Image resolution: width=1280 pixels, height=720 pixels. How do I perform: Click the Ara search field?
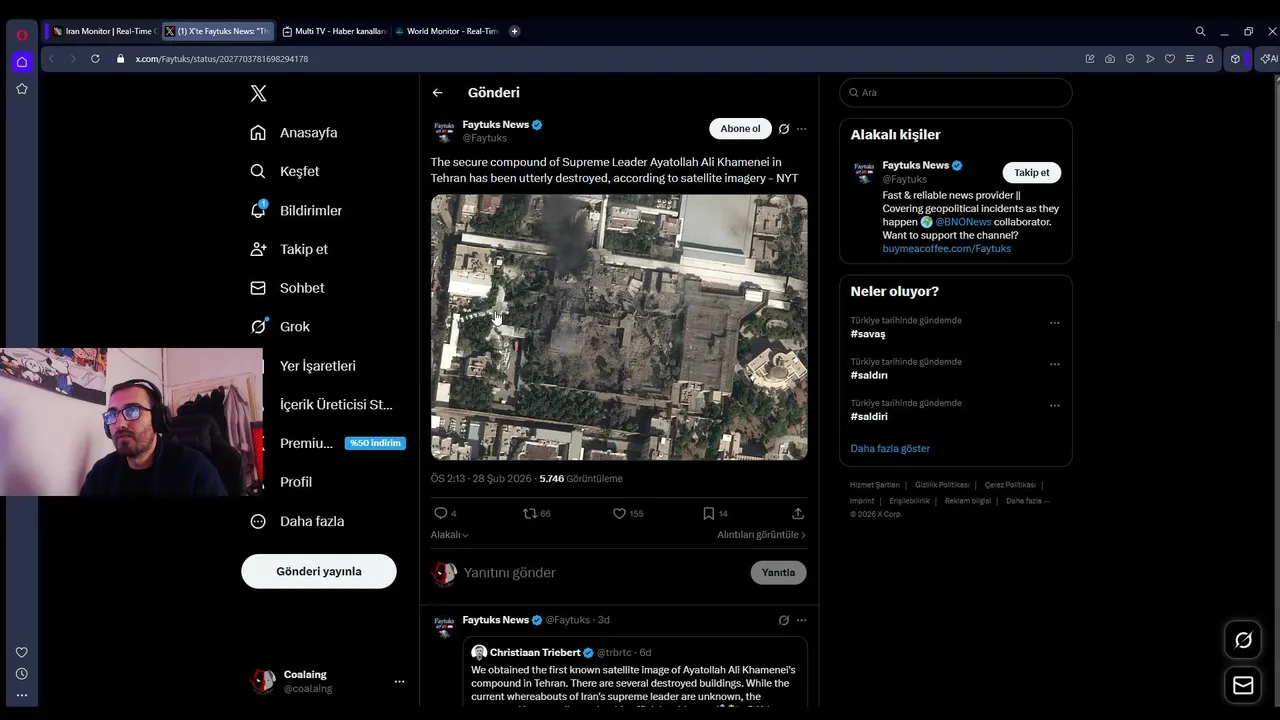[956, 92]
